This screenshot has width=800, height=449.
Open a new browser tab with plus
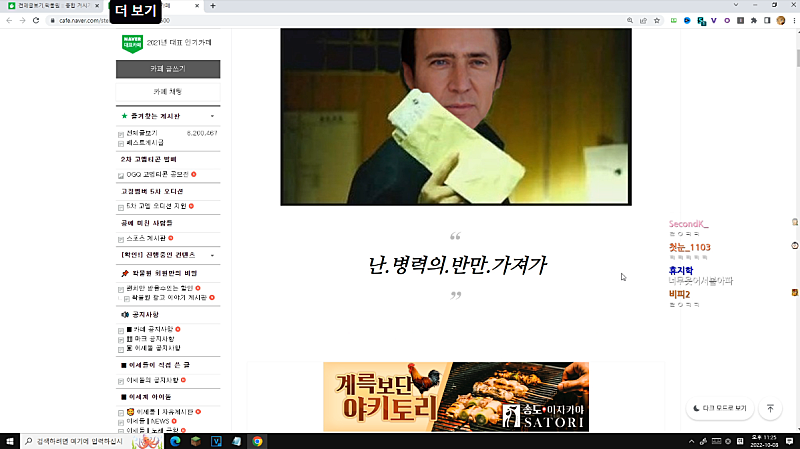pyautogui.click(x=213, y=6)
